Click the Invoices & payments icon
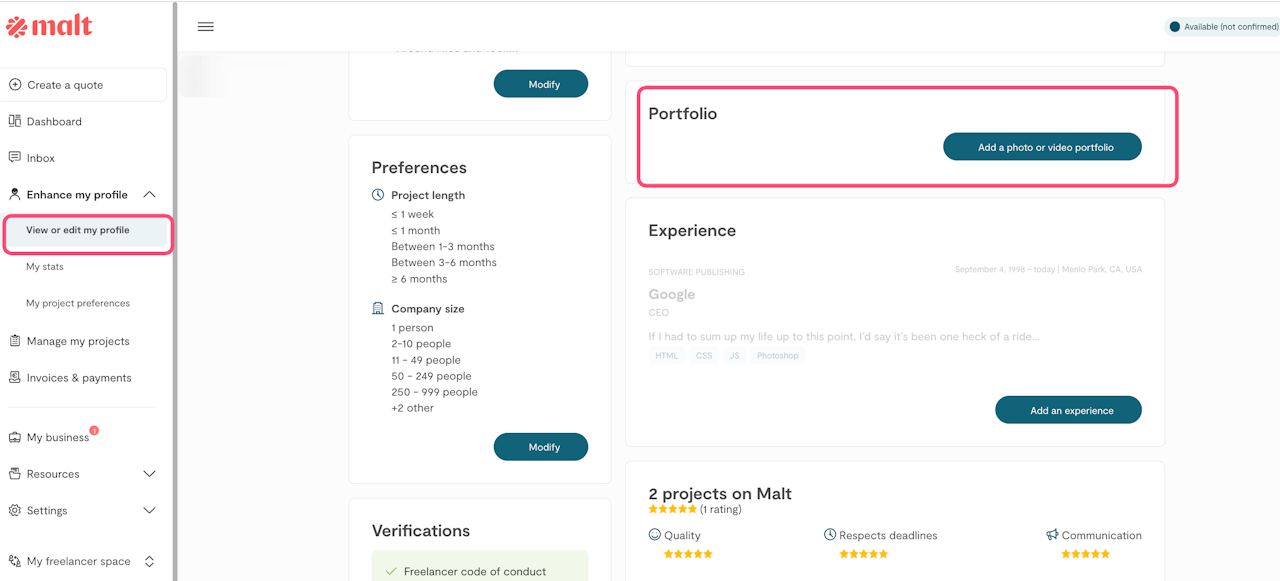 (15, 378)
